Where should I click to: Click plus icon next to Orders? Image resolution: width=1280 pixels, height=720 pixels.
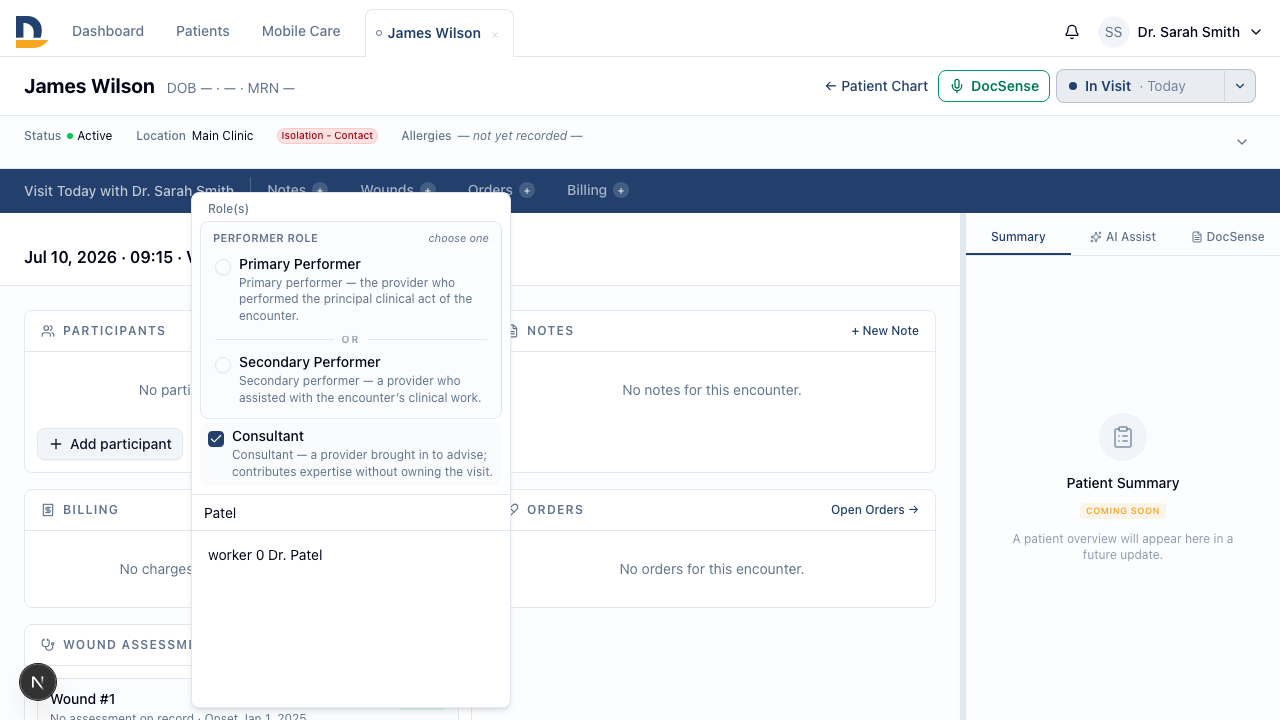click(x=527, y=190)
